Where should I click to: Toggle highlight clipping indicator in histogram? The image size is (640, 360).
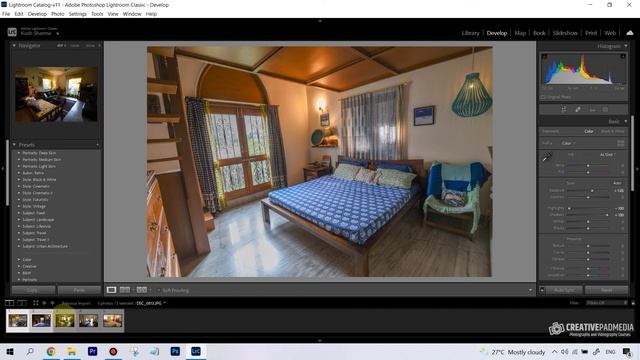coord(623,56)
